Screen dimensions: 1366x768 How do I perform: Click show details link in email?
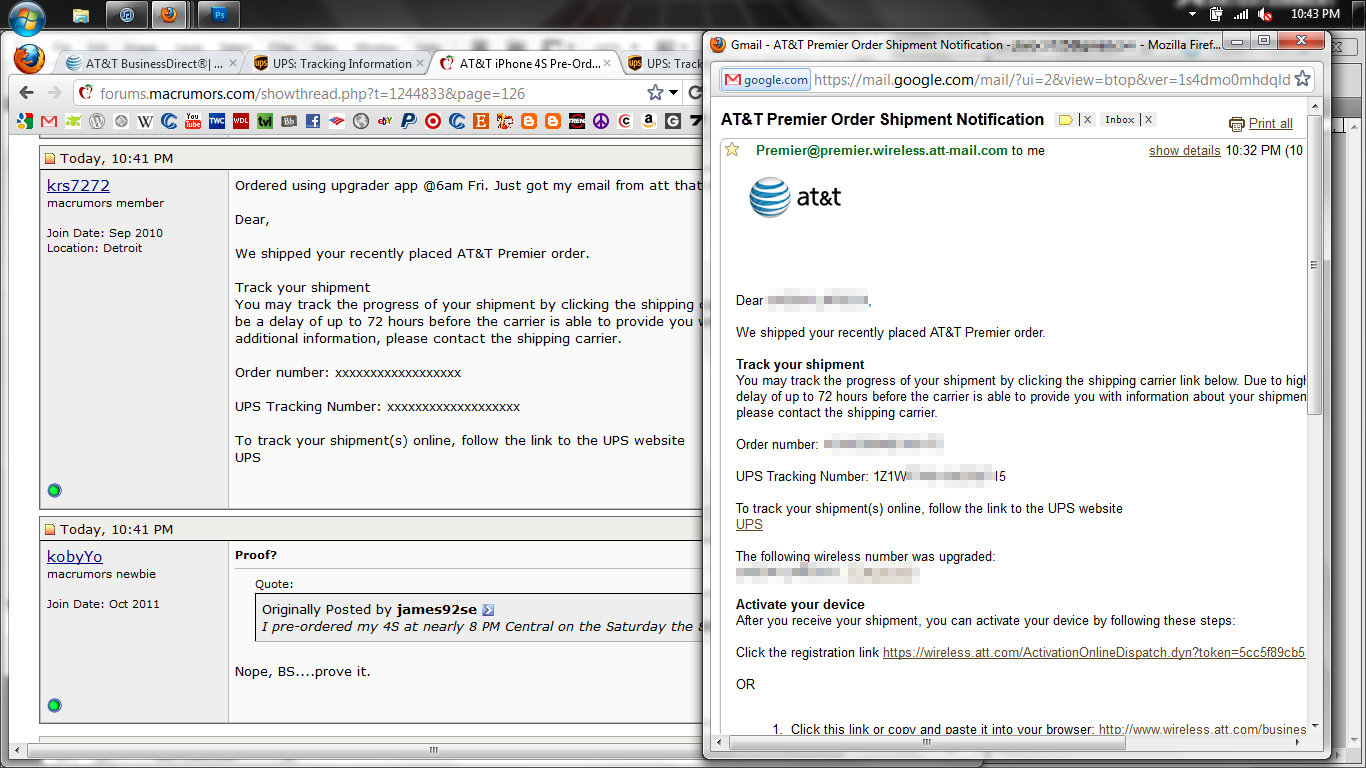pyautogui.click(x=1184, y=151)
